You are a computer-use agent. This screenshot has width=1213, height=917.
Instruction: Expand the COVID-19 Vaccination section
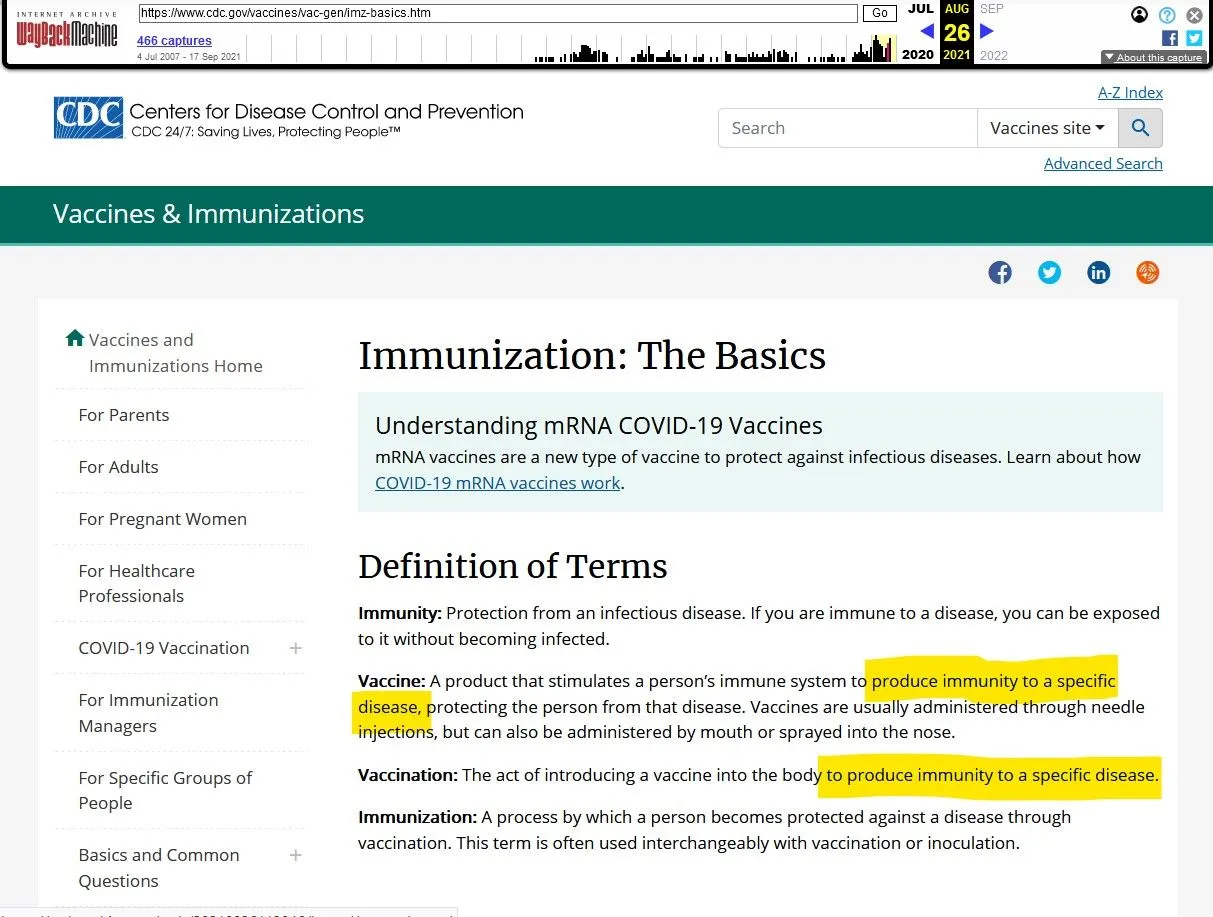pyautogui.click(x=295, y=648)
